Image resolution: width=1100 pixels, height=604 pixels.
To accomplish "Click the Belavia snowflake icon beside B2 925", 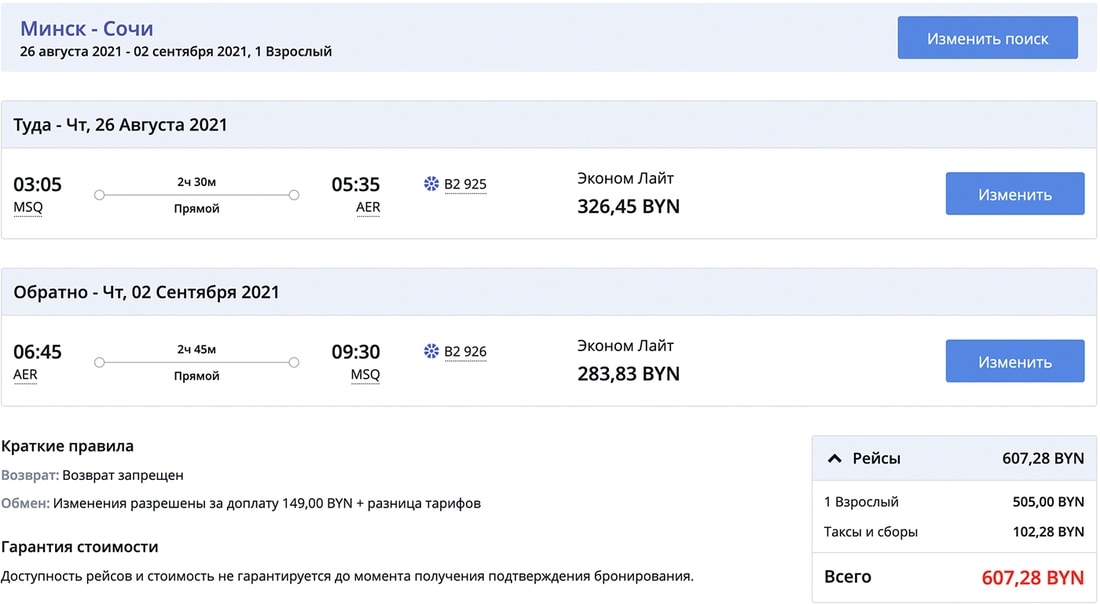I will click(x=432, y=184).
